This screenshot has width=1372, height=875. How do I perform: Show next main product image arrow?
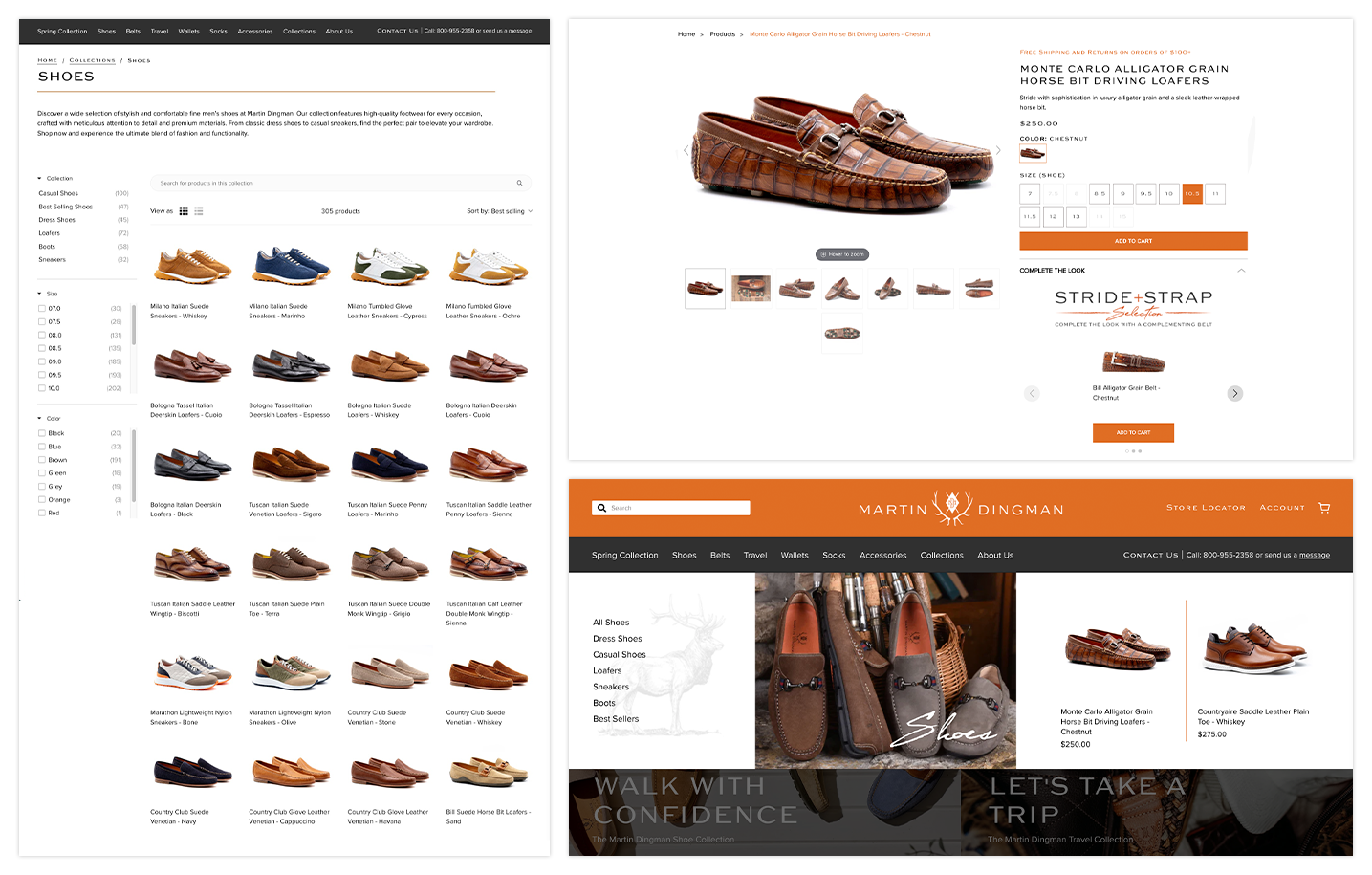(998, 150)
